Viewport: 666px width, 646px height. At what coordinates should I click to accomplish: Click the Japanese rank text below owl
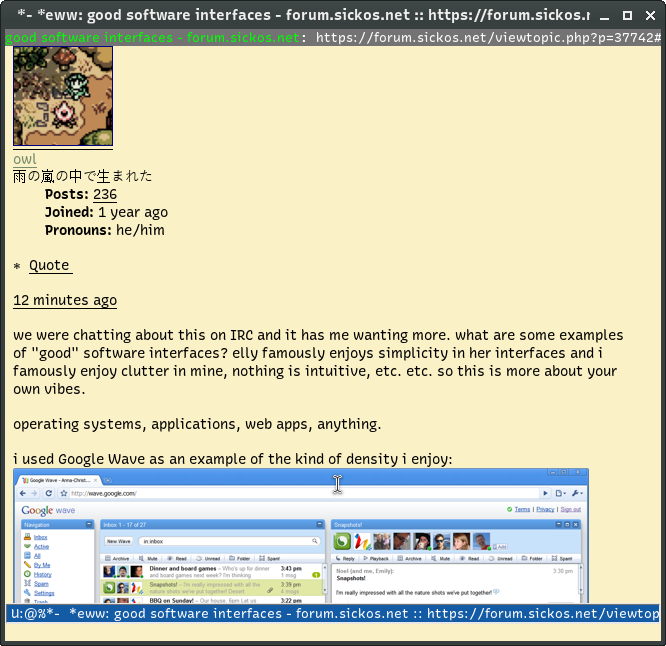click(x=82, y=176)
